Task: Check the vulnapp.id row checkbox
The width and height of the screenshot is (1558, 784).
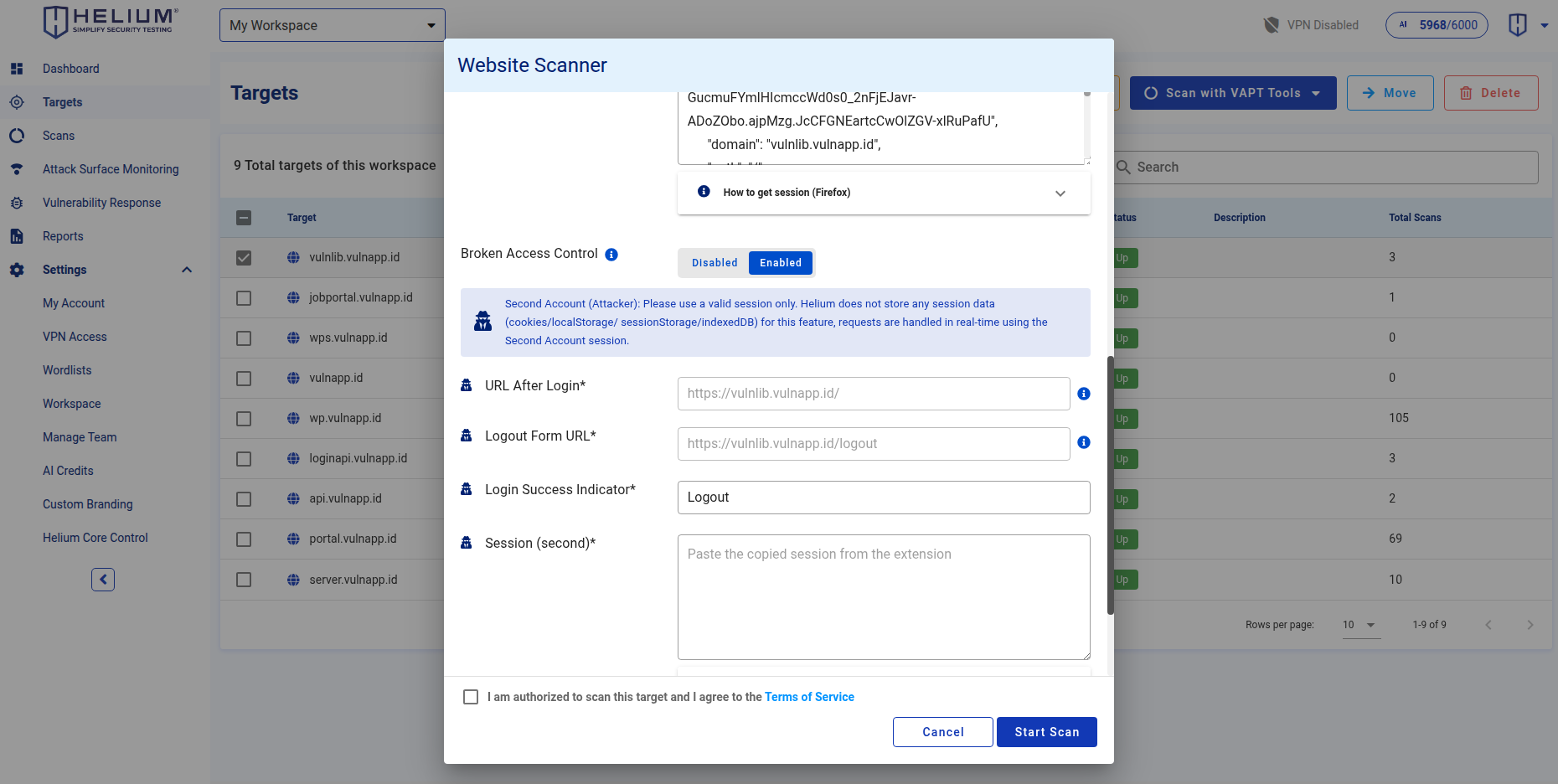Action: coord(244,379)
